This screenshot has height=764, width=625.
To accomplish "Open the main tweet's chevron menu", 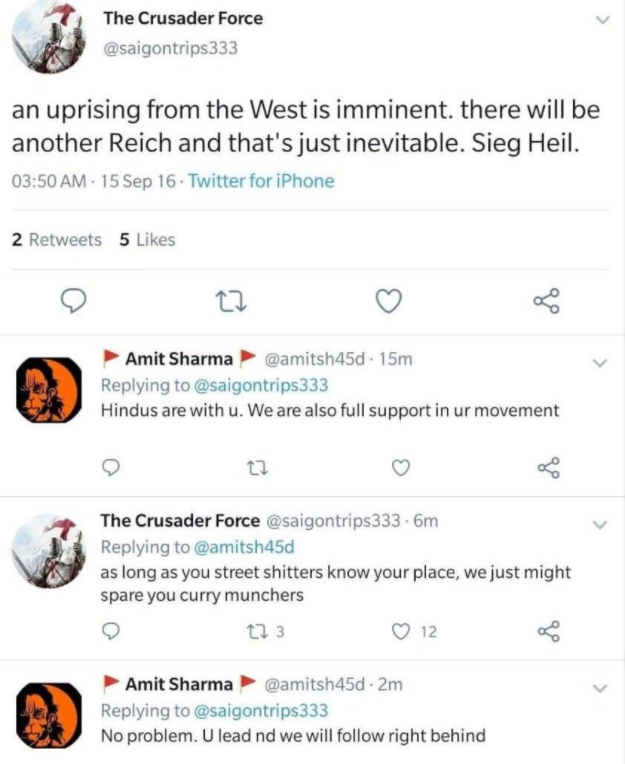I will pos(601,20).
